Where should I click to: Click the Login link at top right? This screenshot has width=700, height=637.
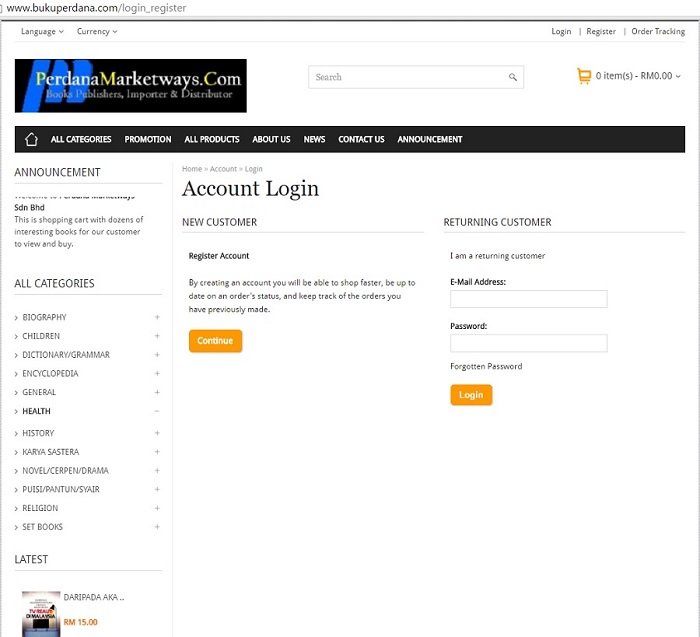(x=561, y=31)
